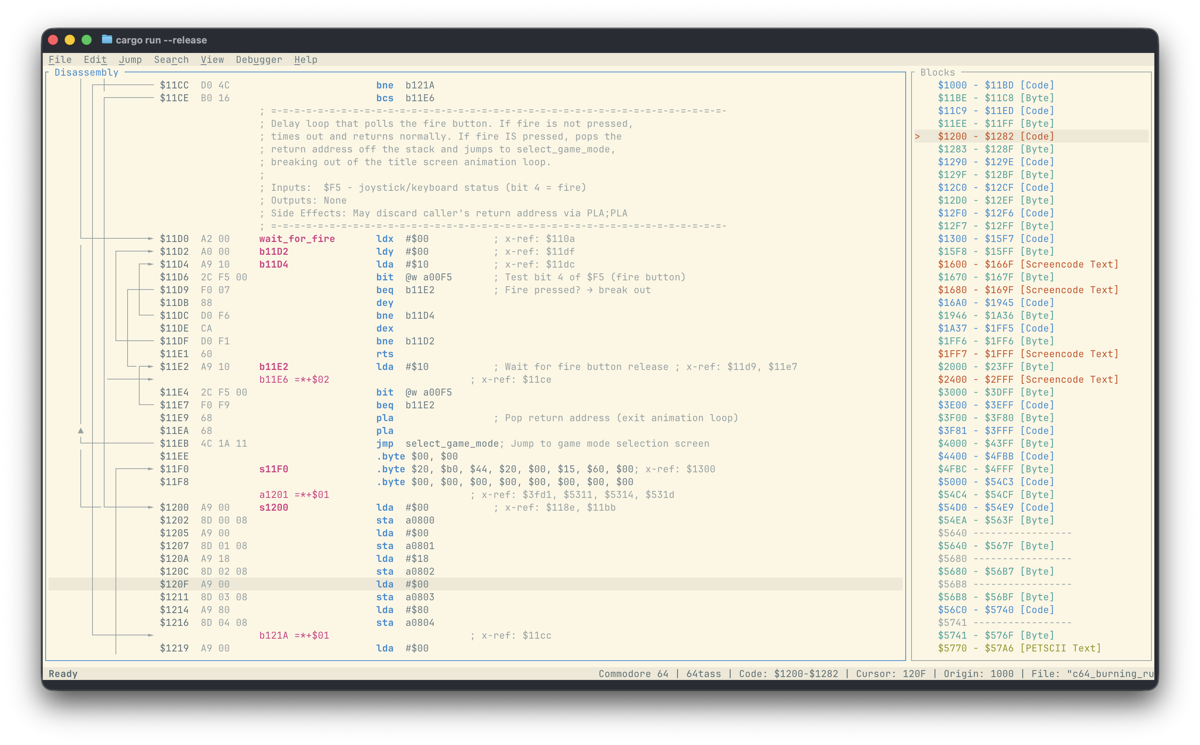Screen dimensions: 1200x745
Task: Select block $56C0 - $5740 [Code]
Action: (x=995, y=610)
